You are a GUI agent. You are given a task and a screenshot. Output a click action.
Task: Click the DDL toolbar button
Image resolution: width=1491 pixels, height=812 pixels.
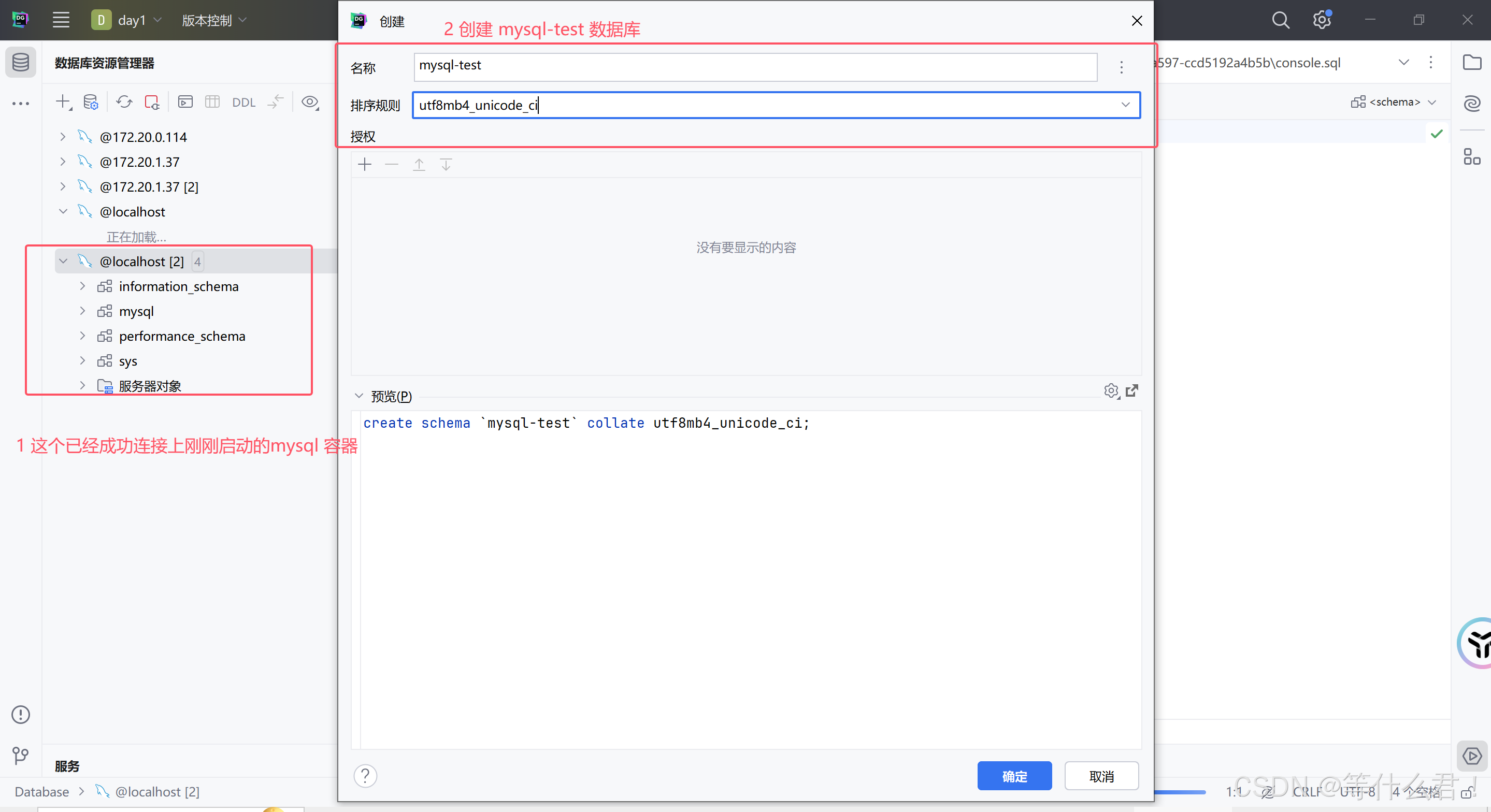pos(243,103)
